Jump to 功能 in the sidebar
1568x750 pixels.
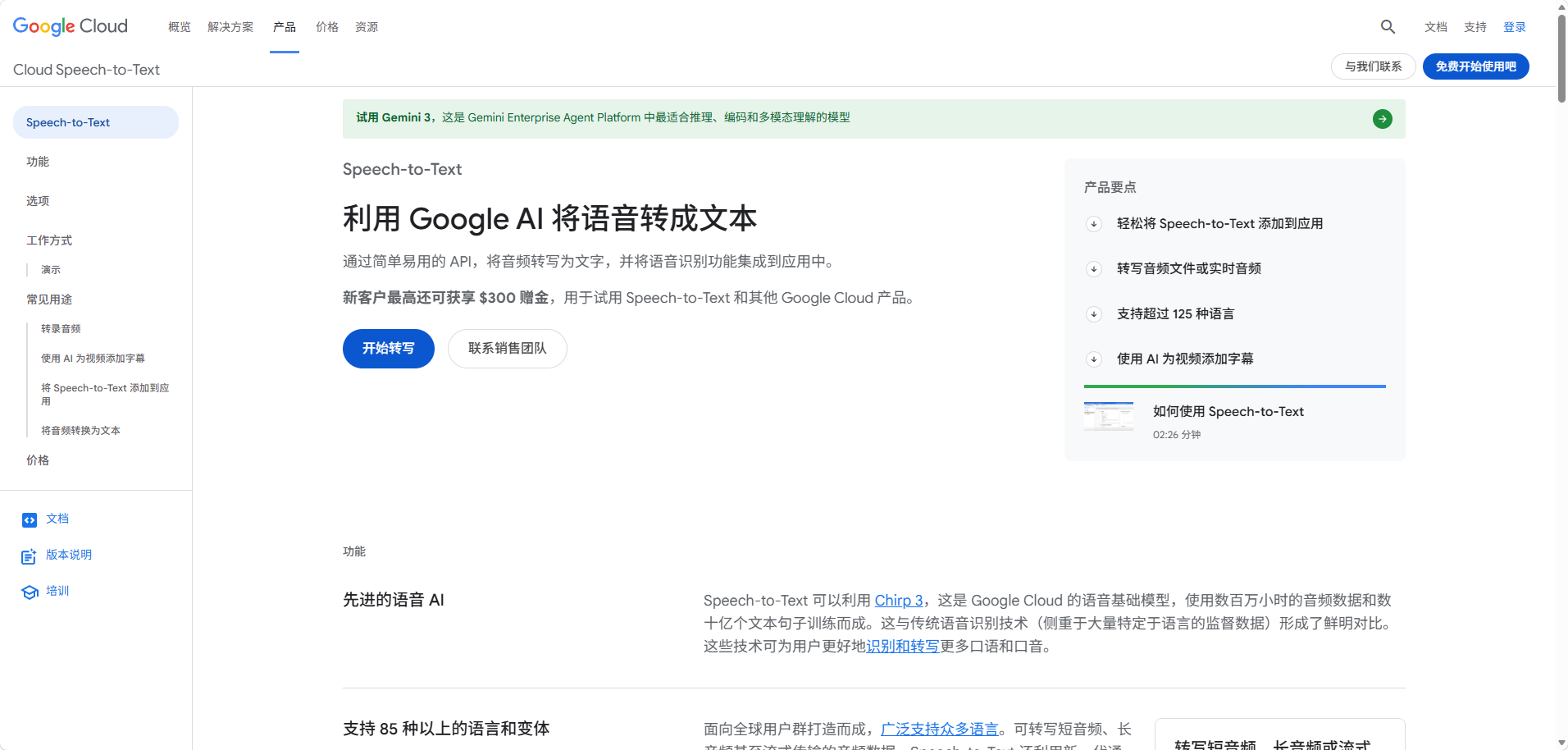point(38,162)
